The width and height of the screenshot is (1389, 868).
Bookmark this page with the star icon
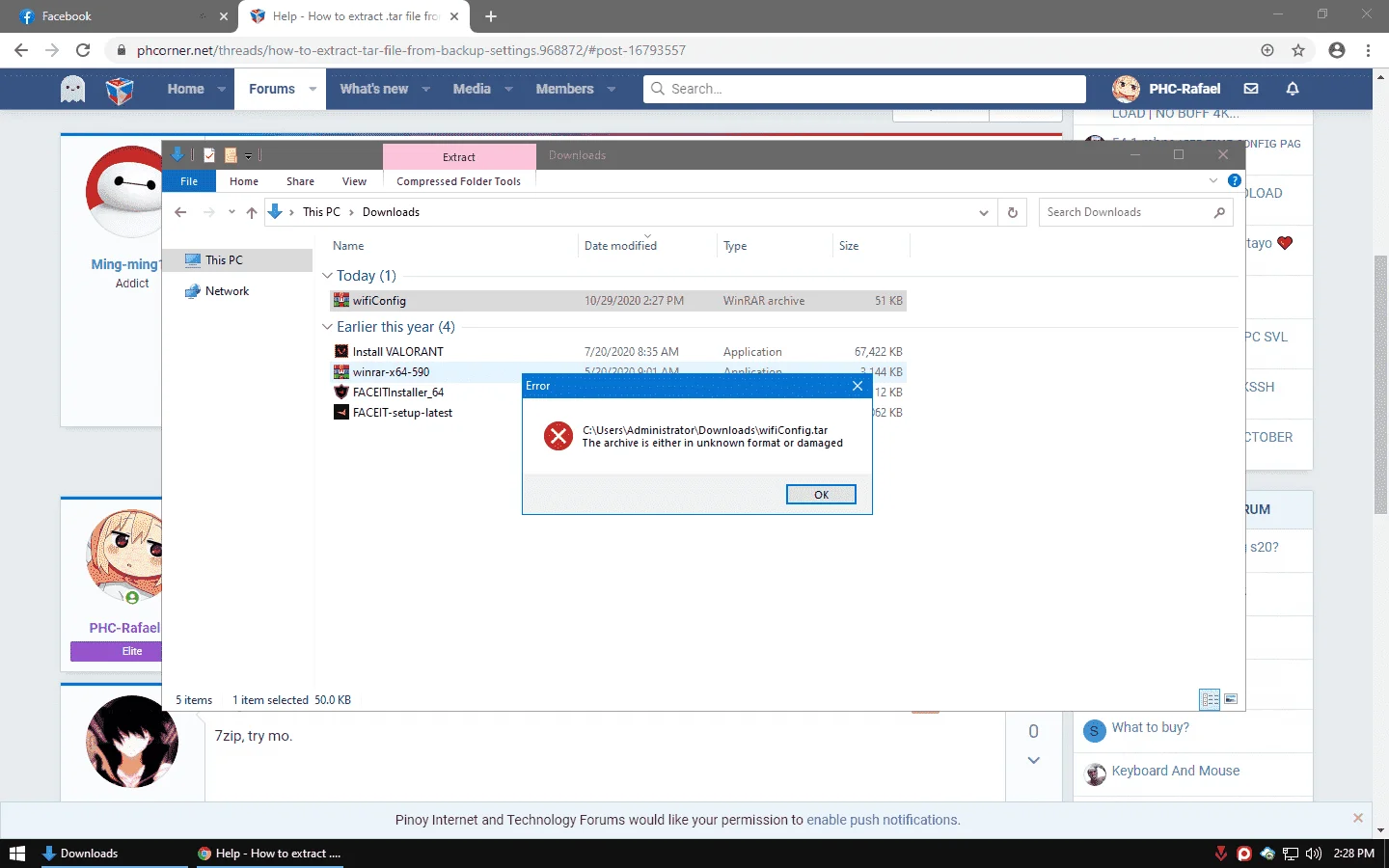click(1298, 50)
